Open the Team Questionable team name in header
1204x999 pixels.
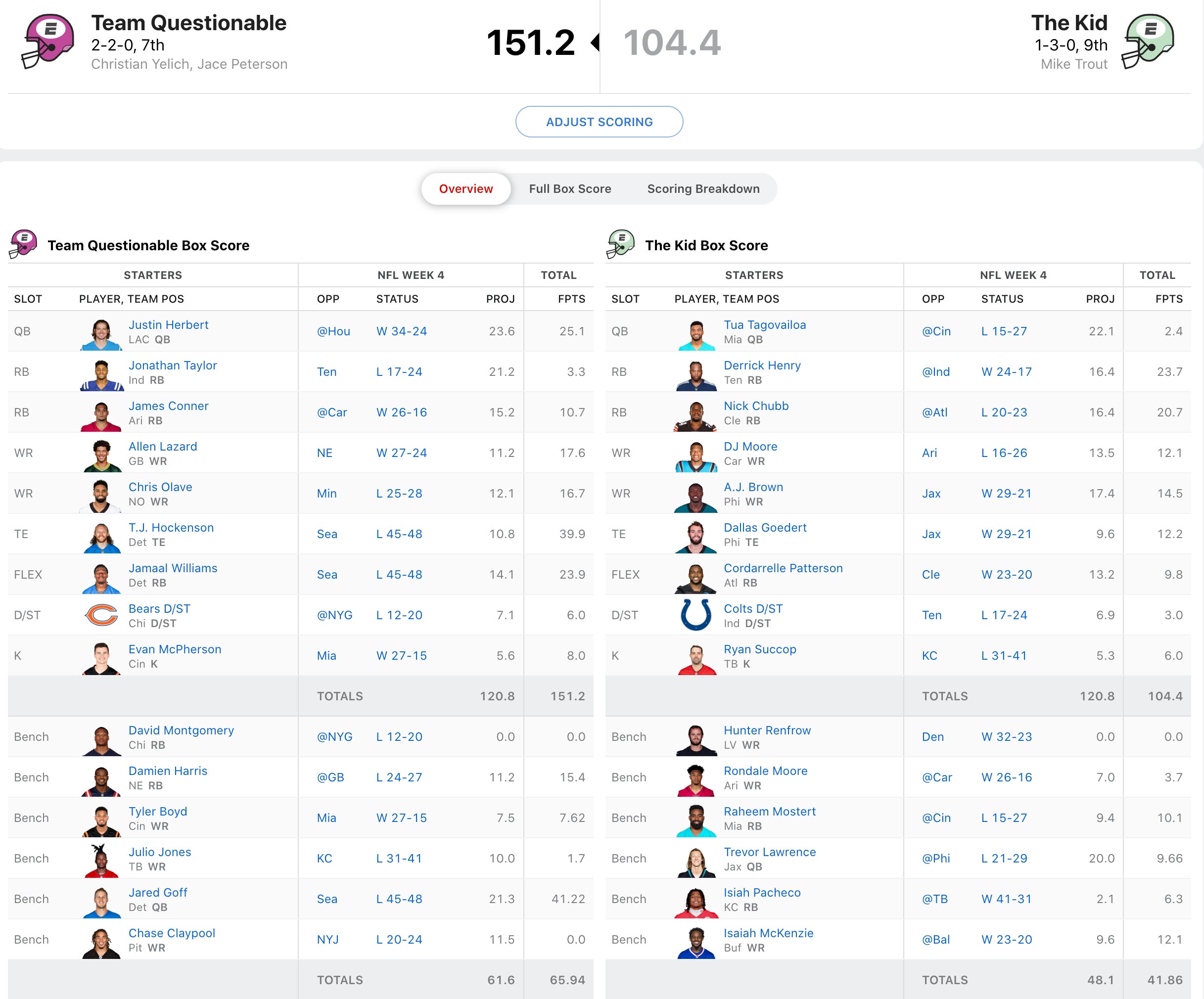pos(188,23)
